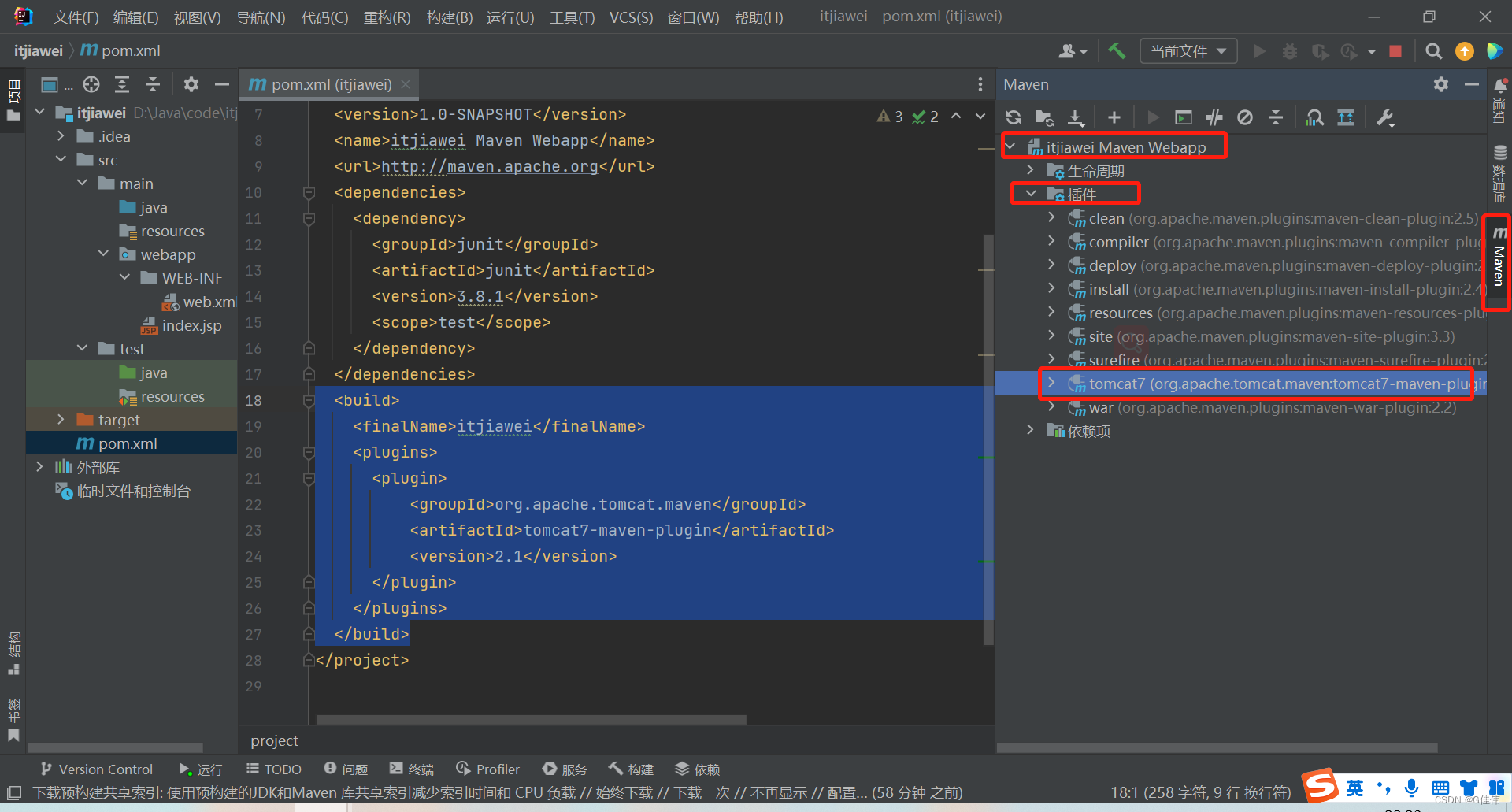Open the 问题 problems tool window
The width and height of the screenshot is (1512, 812).
pos(346,769)
